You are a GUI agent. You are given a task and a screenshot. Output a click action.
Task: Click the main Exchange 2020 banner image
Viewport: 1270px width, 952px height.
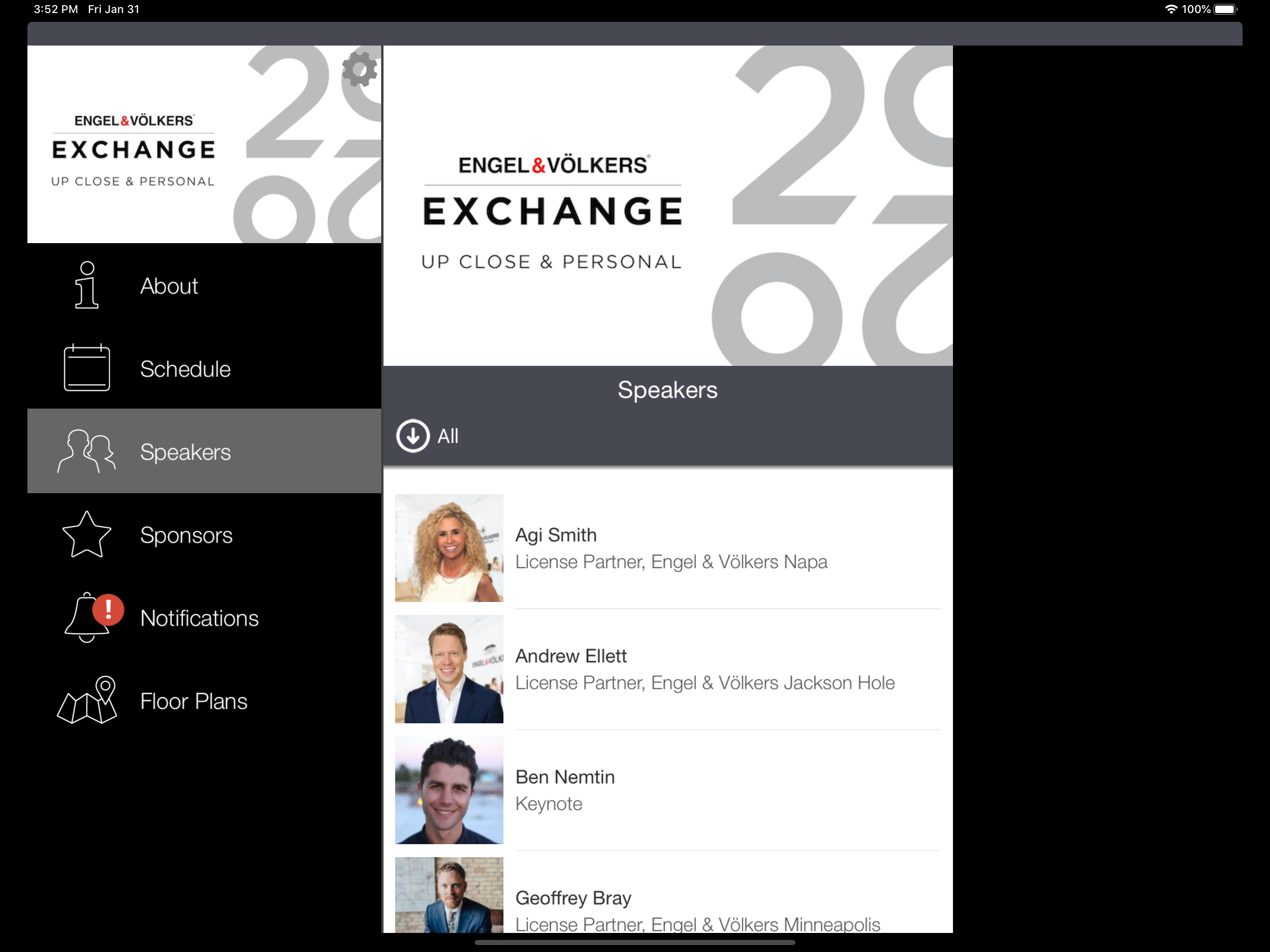[x=668, y=205]
